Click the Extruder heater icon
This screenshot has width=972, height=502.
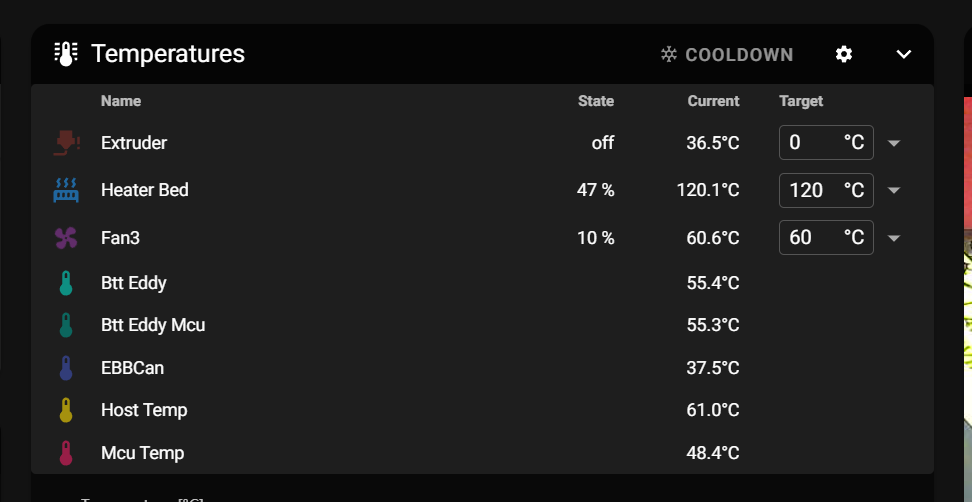[66, 143]
